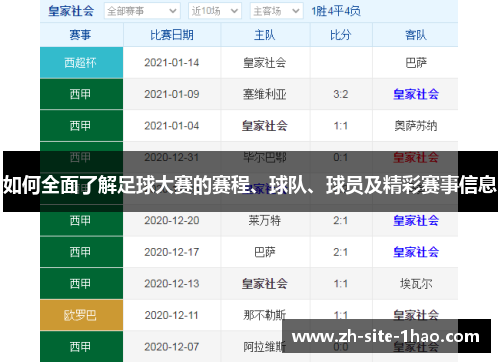The width and height of the screenshot is (500, 362).
Task: Open the 主客场 home/away dropdown
Action: 276,11
